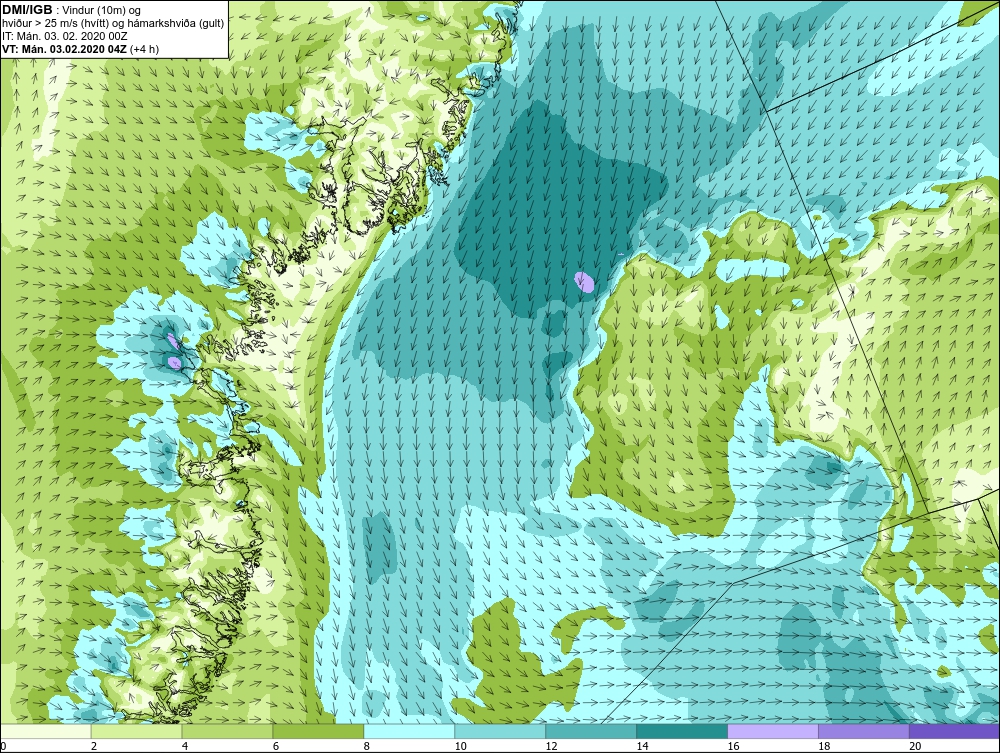Click the 'IT: Mán. 03. 02. 2020 00Z' line
This screenshot has height=753, width=1000.
(x=64, y=36)
